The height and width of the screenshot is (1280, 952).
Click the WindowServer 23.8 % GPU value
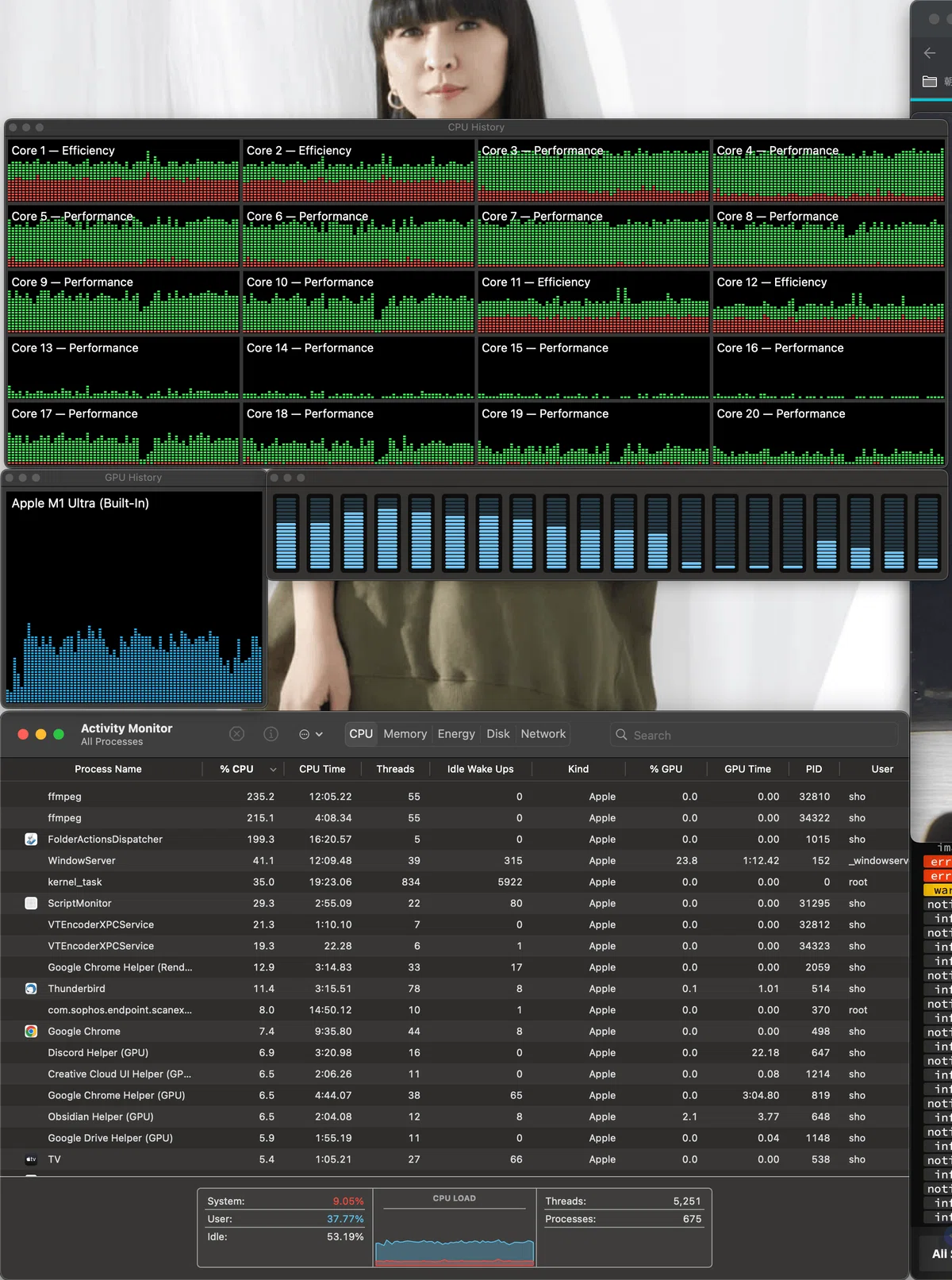[x=687, y=860]
